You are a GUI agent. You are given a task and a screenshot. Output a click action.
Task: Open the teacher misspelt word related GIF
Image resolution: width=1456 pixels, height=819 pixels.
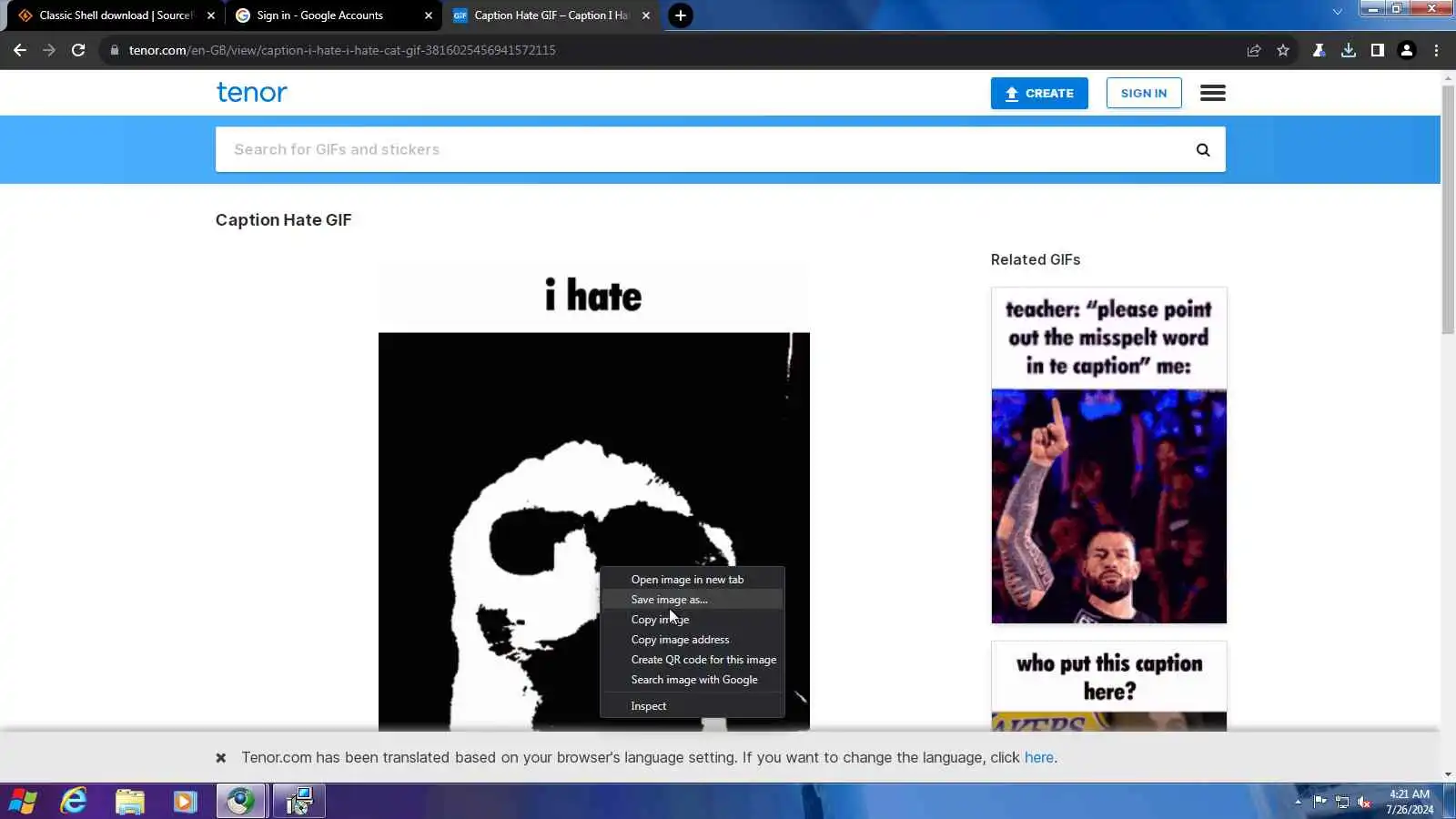[x=1108, y=455]
